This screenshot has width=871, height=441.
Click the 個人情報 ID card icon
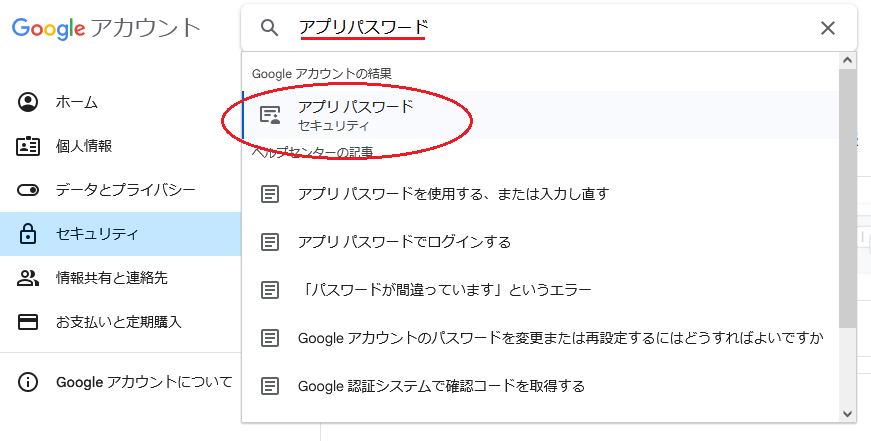28,146
